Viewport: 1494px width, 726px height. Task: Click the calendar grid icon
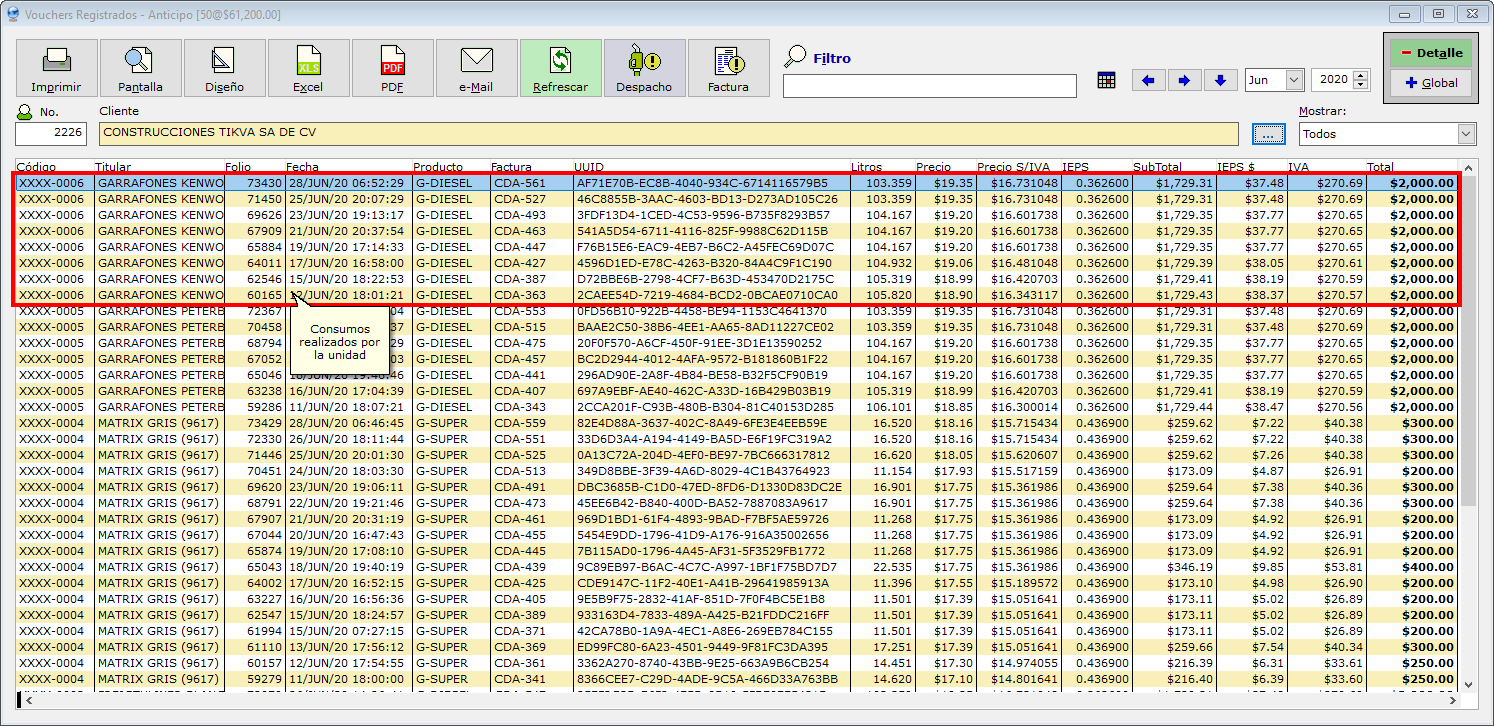(1106, 80)
